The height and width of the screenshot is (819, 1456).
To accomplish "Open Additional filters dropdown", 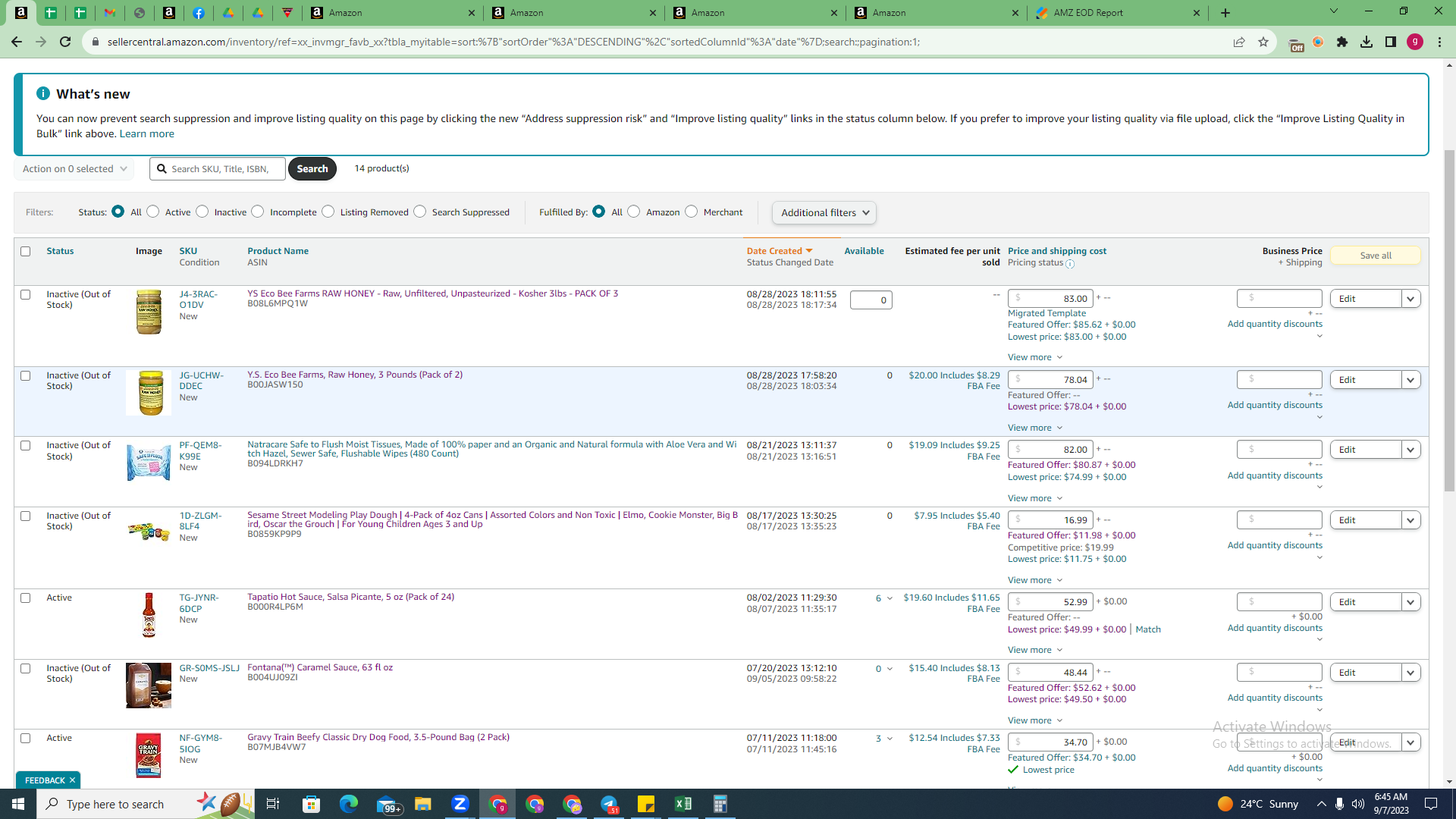I will 824,213.
